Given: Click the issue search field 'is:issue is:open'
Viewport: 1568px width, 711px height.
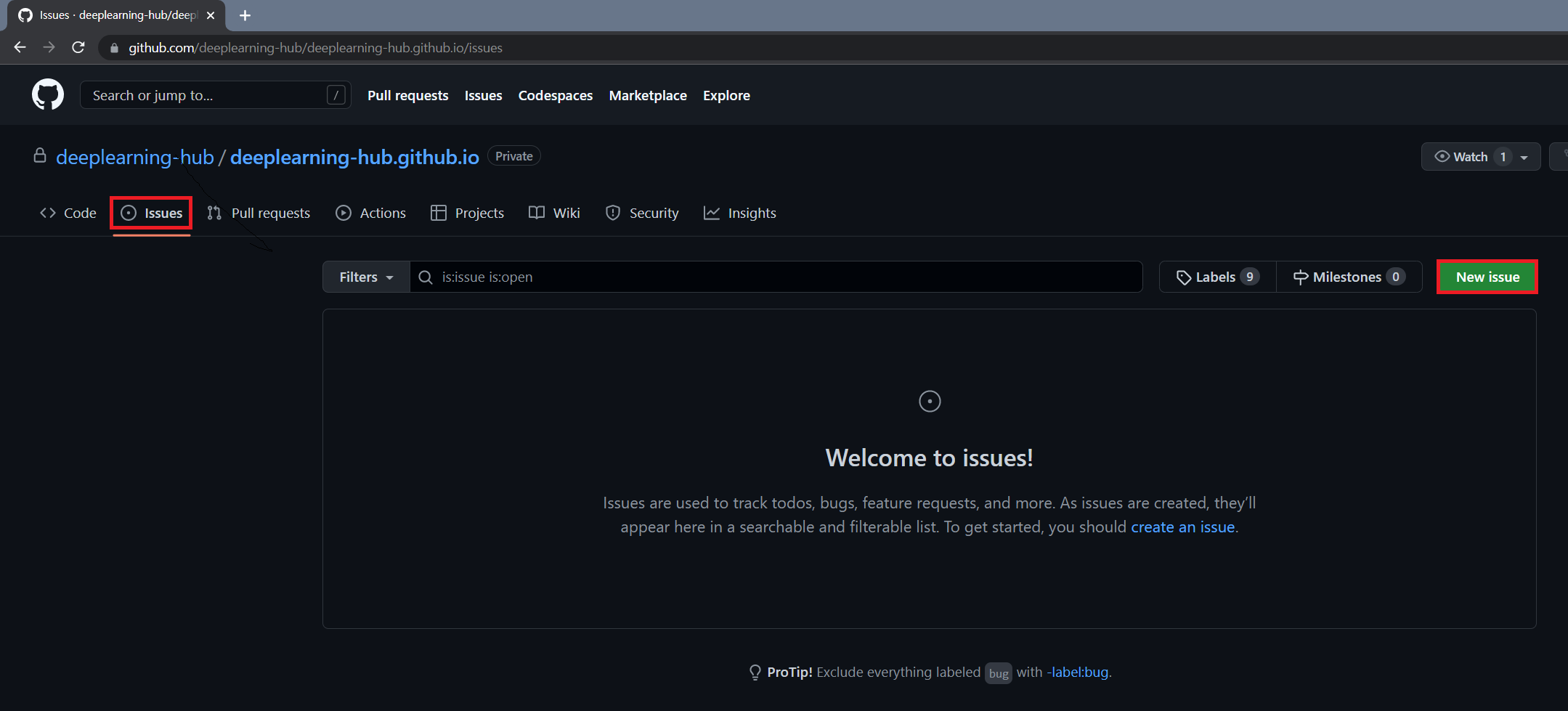Looking at the screenshot, I should (776, 277).
